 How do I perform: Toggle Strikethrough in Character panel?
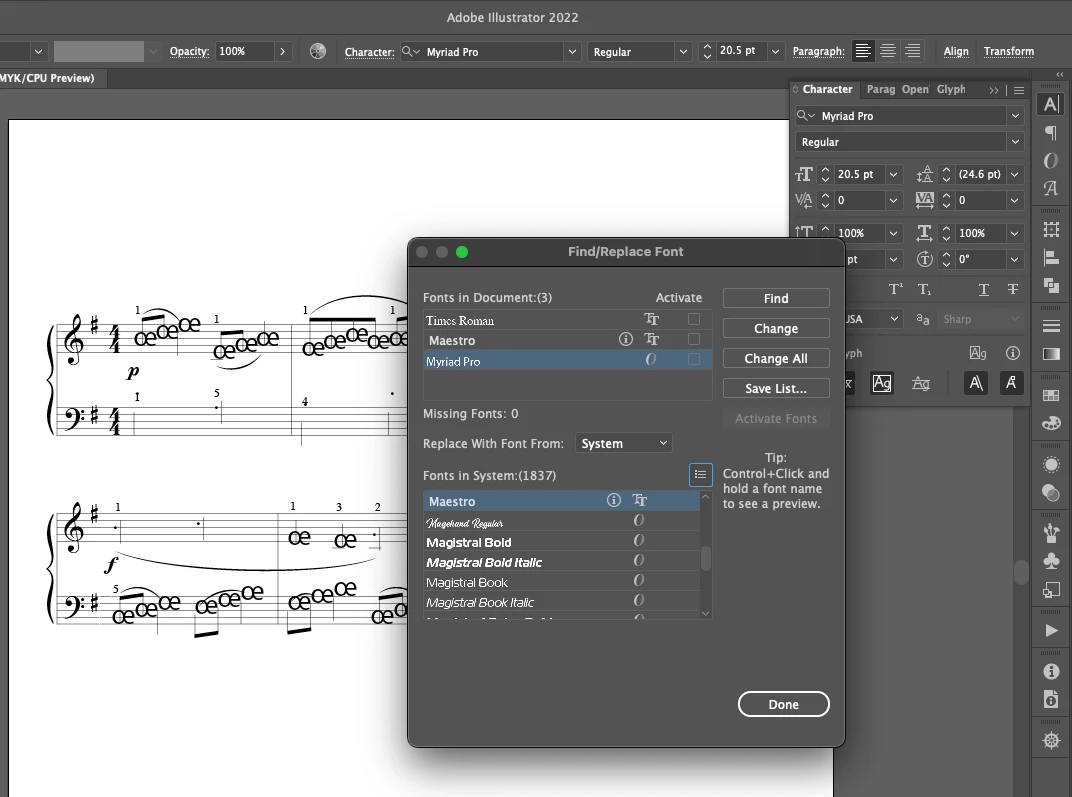click(1013, 289)
